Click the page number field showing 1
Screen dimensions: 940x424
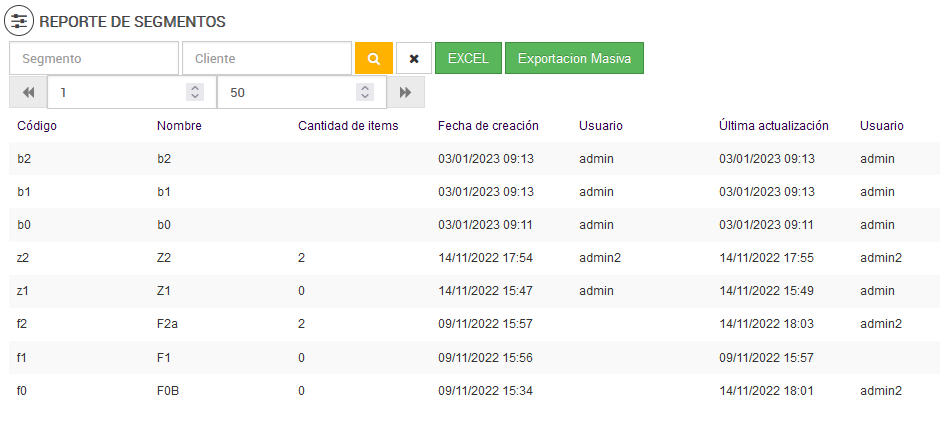[115, 92]
